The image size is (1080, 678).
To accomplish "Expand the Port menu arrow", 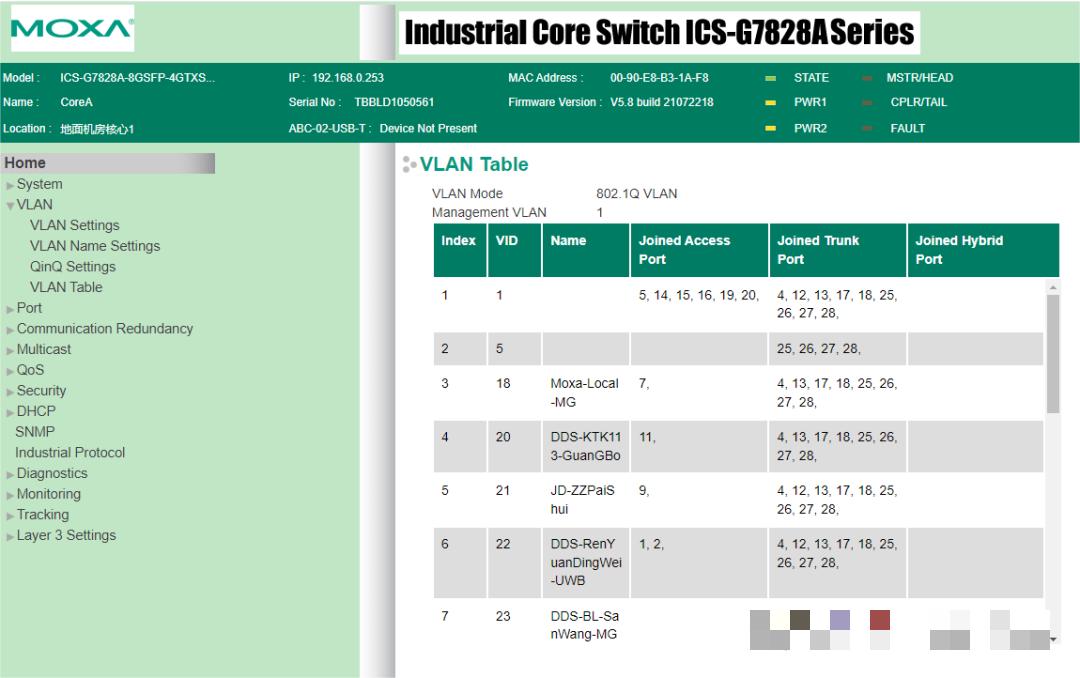I will pyautogui.click(x=10, y=309).
